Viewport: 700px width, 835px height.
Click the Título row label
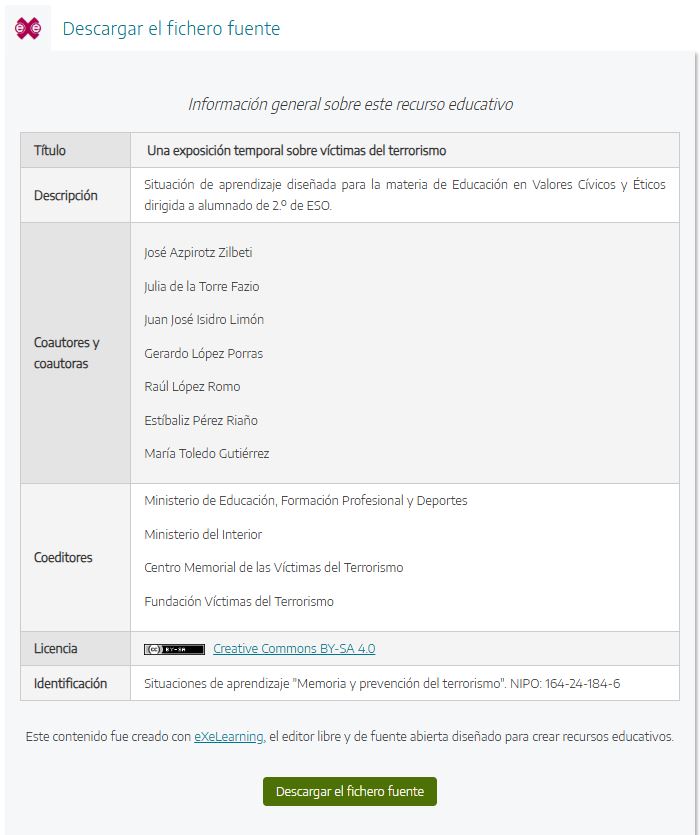50,150
